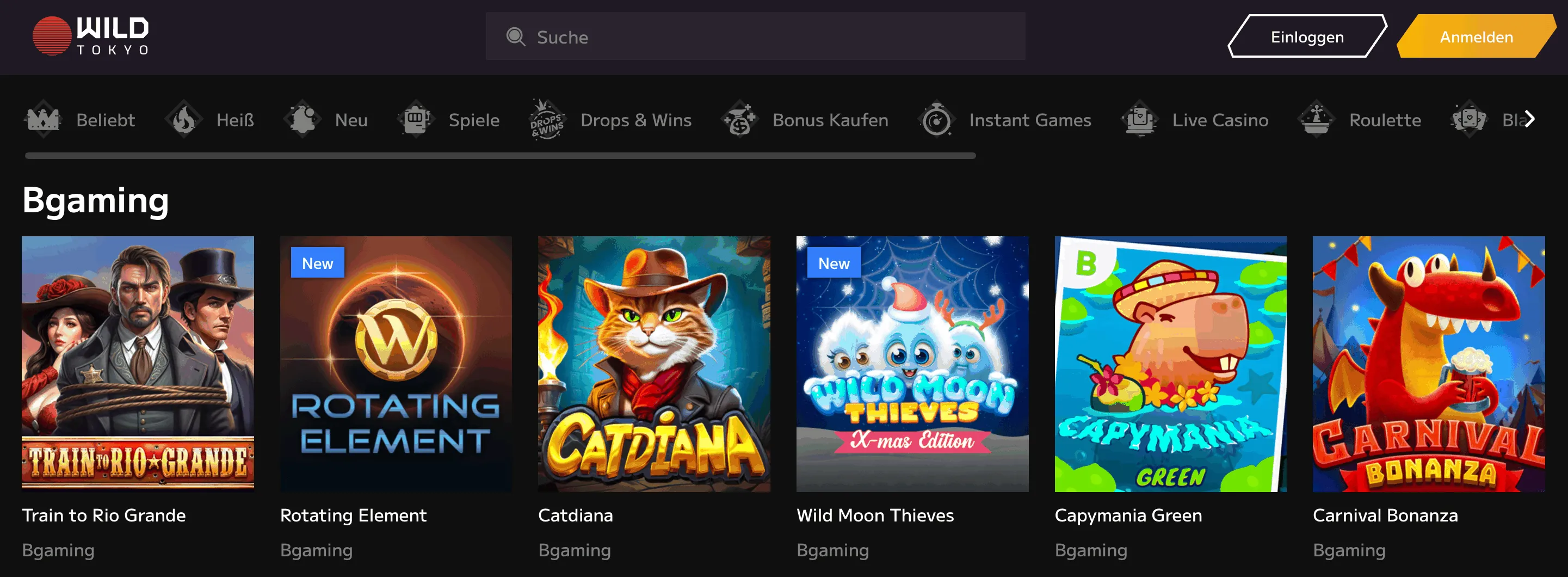Image resolution: width=1568 pixels, height=577 pixels.
Task: Open the Roulette wheel icon
Action: (x=1318, y=119)
